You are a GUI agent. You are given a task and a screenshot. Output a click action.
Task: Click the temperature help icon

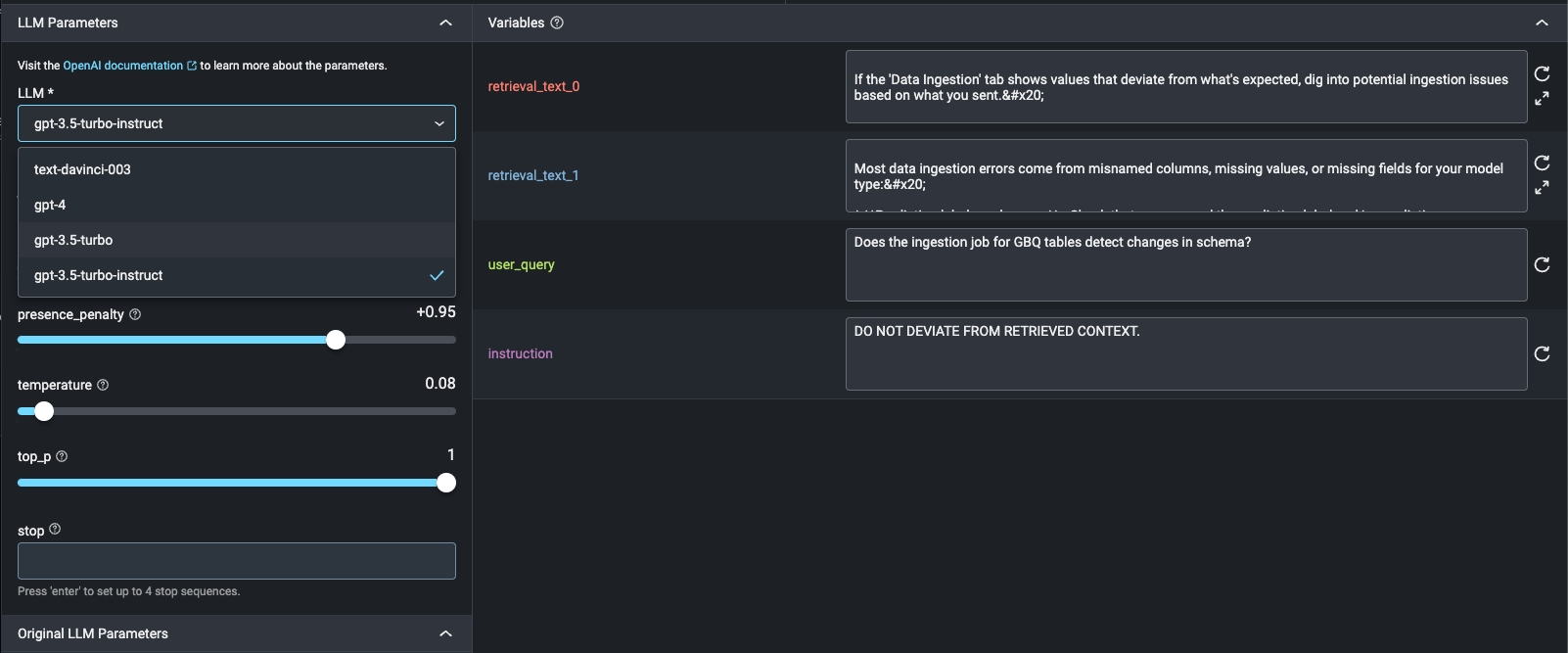[x=103, y=385]
